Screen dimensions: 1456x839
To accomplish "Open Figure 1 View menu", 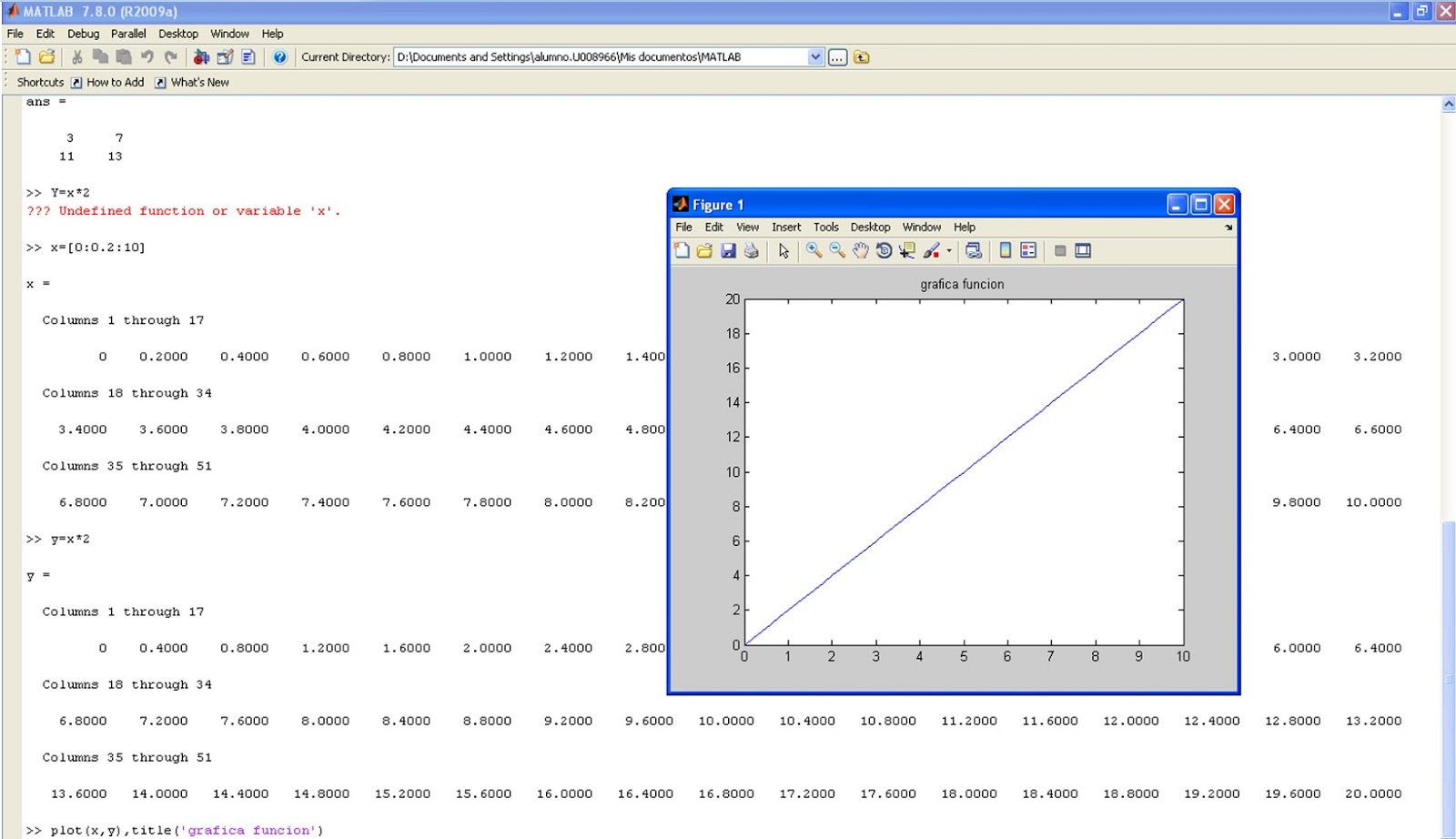I will click(x=747, y=227).
